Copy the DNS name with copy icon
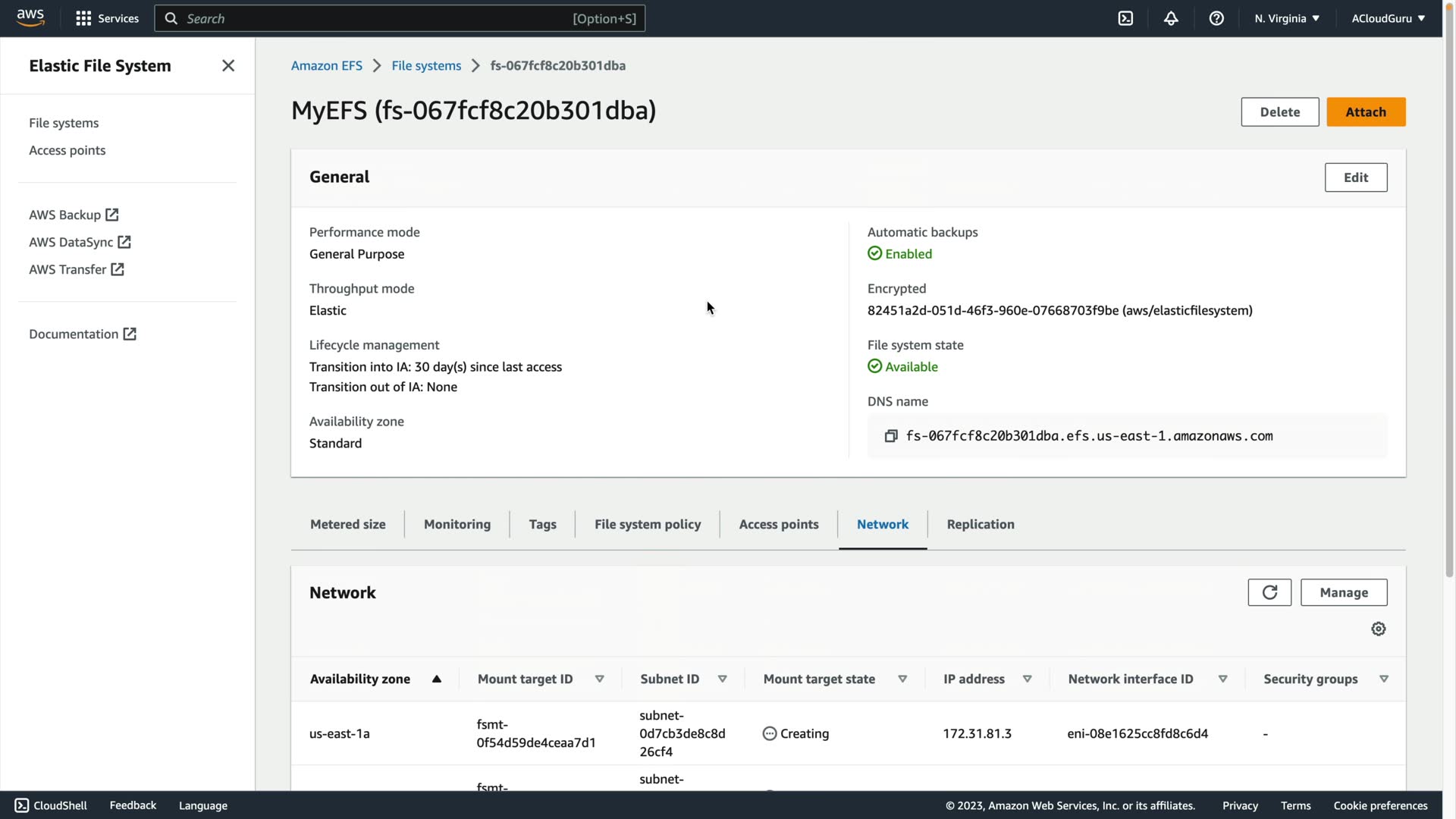 (891, 436)
